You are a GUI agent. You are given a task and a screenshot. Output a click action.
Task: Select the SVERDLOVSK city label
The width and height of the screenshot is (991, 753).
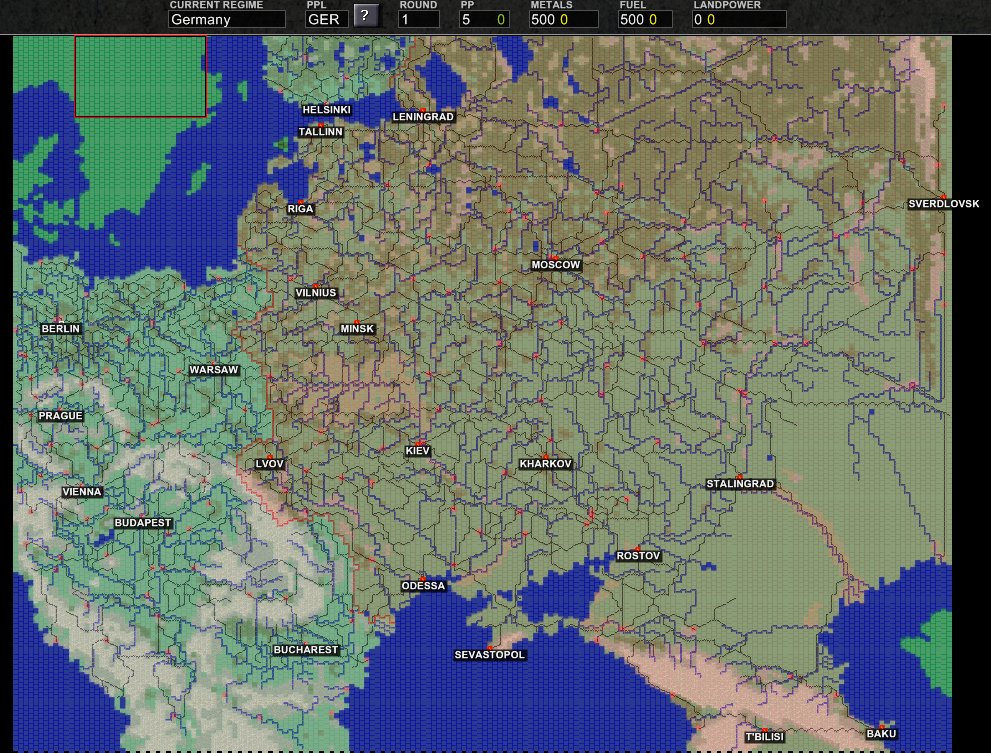click(944, 204)
